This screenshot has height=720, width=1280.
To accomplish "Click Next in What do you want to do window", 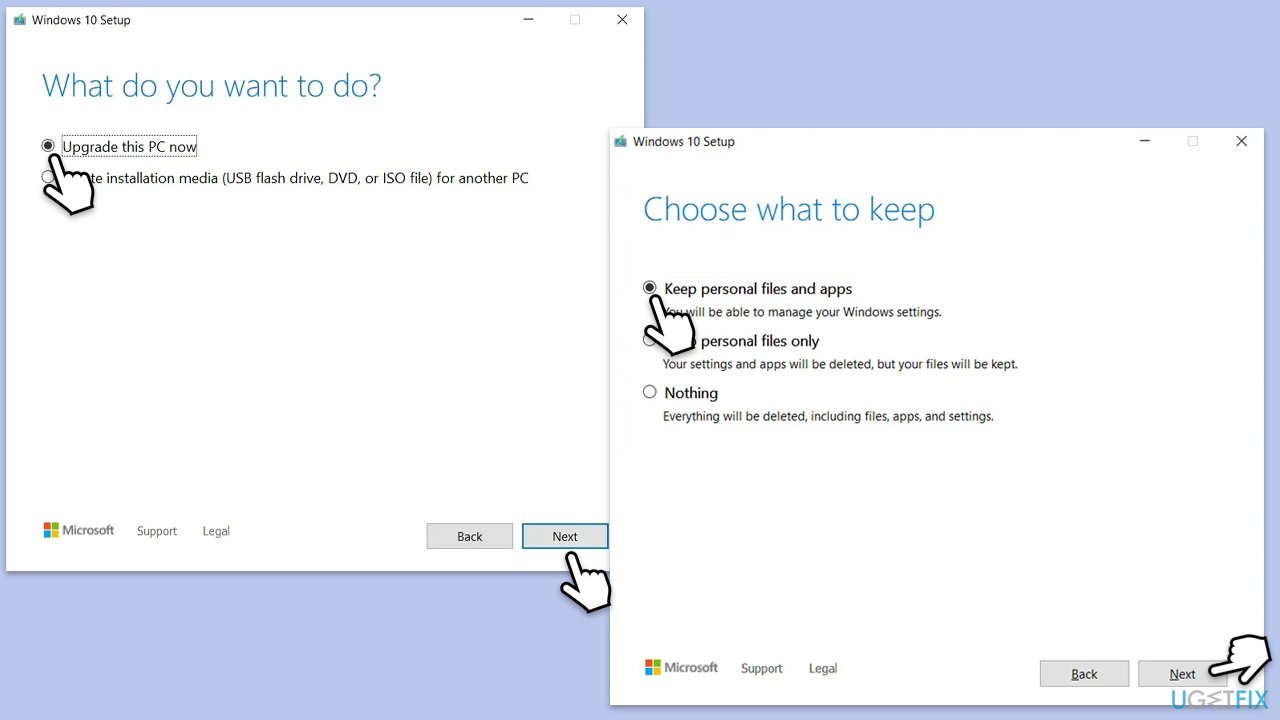I will (565, 536).
